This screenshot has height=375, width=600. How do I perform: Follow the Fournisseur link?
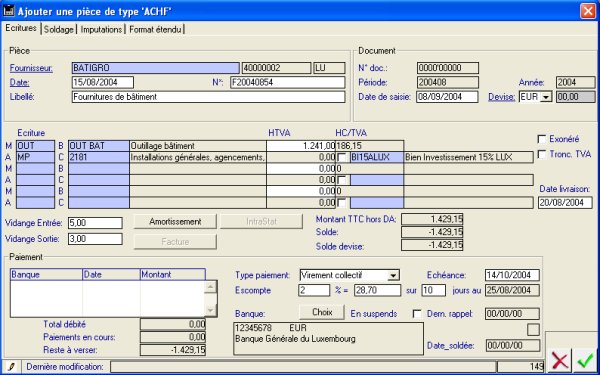(x=31, y=68)
